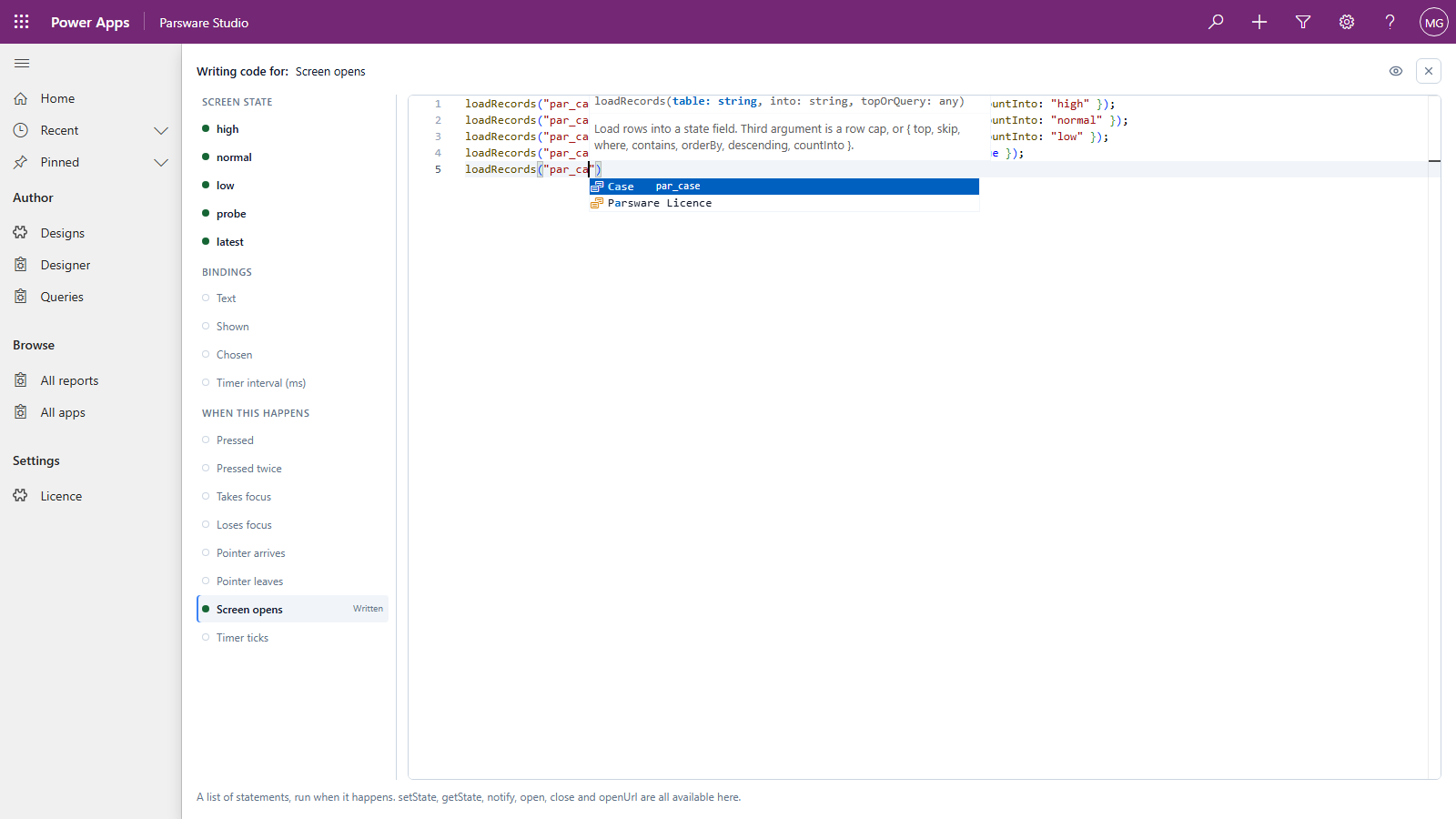
Task: Select the high screen state field
Action: (293, 128)
